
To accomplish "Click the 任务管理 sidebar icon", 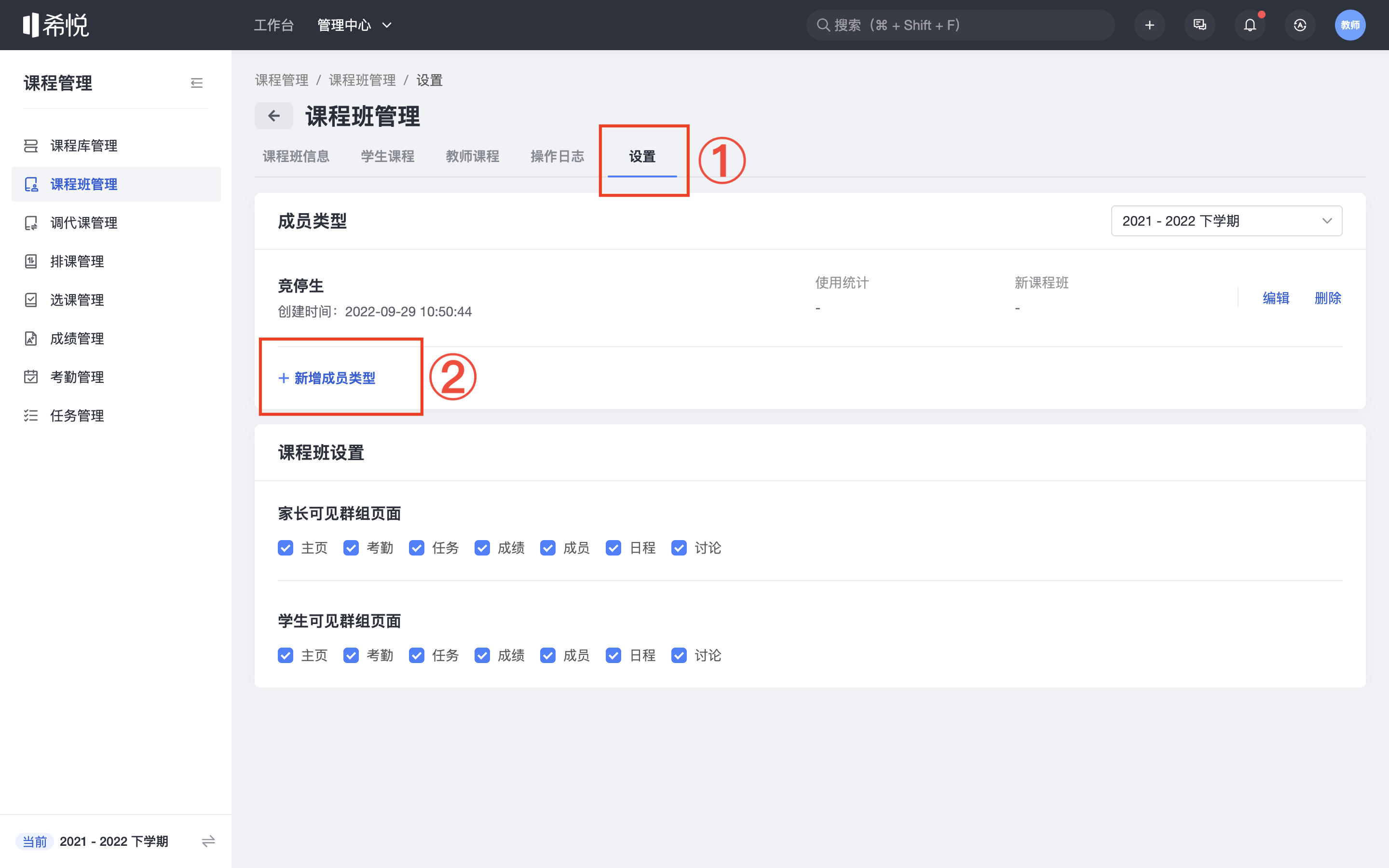I will click(x=31, y=416).
